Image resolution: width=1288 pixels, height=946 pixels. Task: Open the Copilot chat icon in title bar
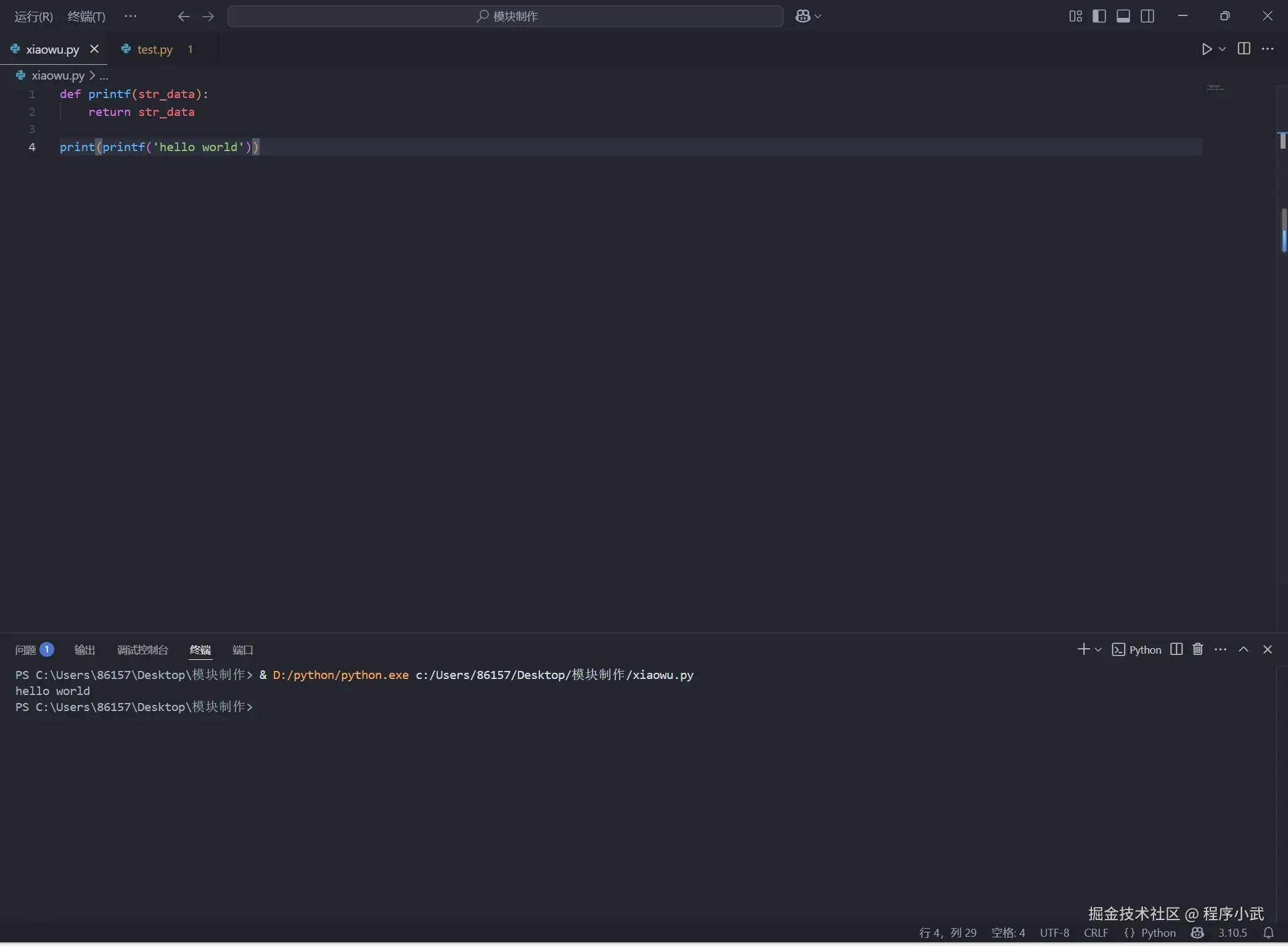[803, 17]
